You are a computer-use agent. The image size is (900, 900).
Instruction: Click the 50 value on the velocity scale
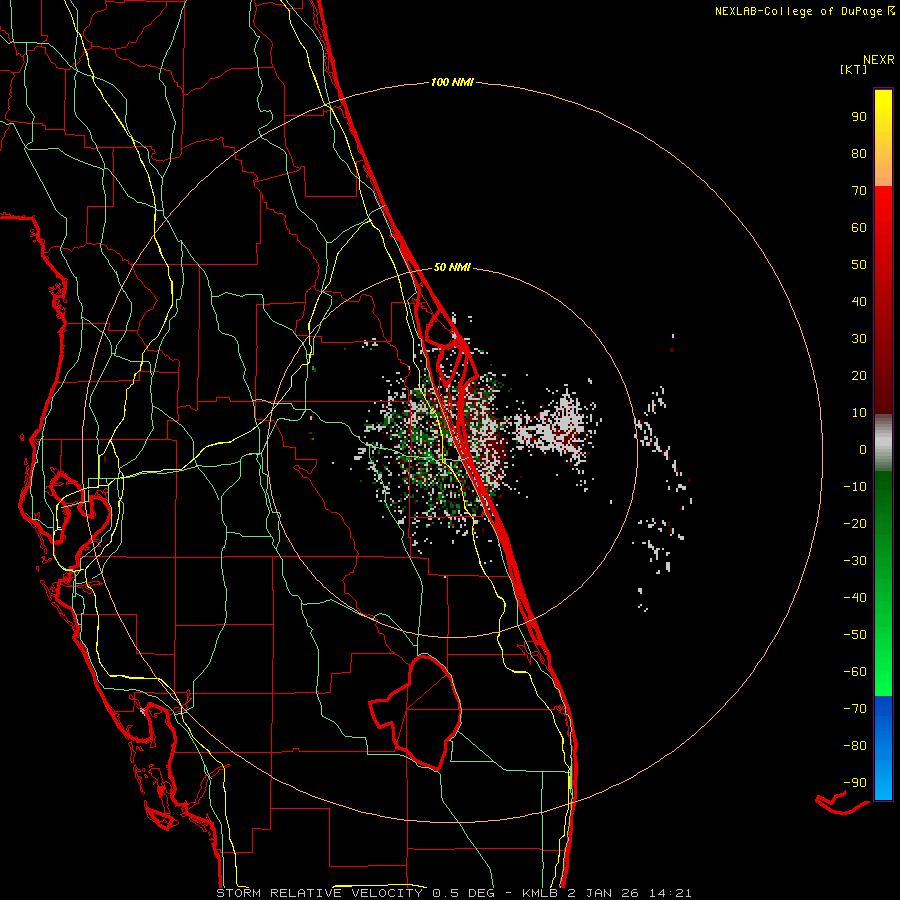coord(859,265)
